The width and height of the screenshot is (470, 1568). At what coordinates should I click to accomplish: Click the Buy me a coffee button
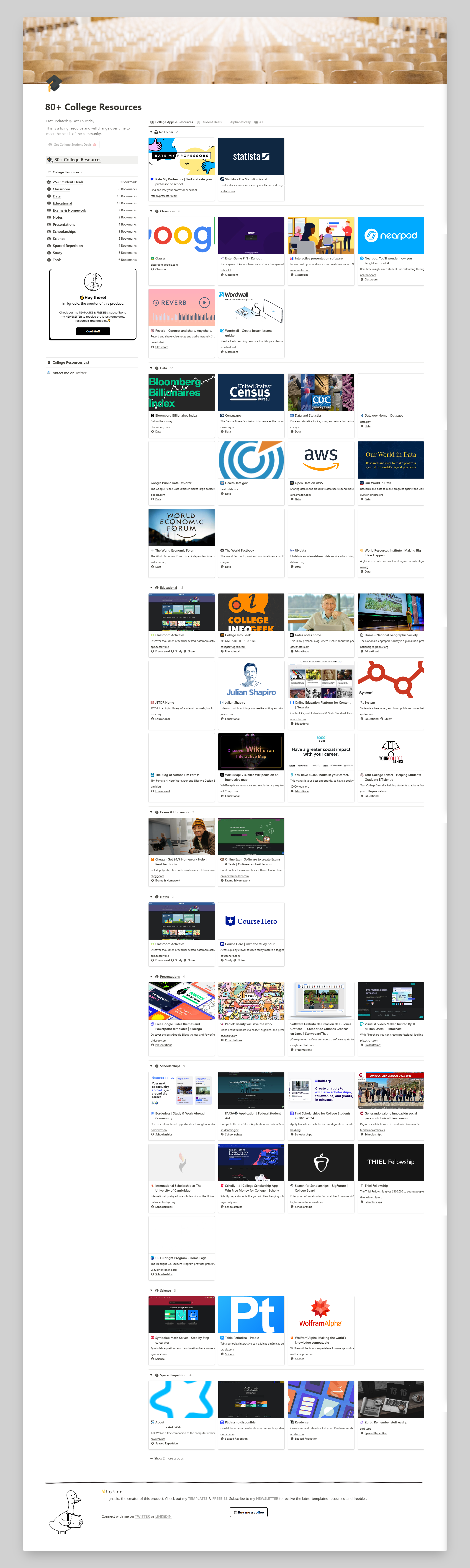249,1512
